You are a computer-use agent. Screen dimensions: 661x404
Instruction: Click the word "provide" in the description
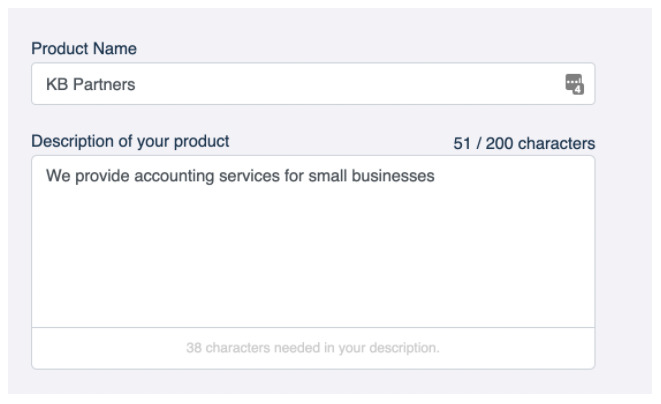tap(102, 176)
